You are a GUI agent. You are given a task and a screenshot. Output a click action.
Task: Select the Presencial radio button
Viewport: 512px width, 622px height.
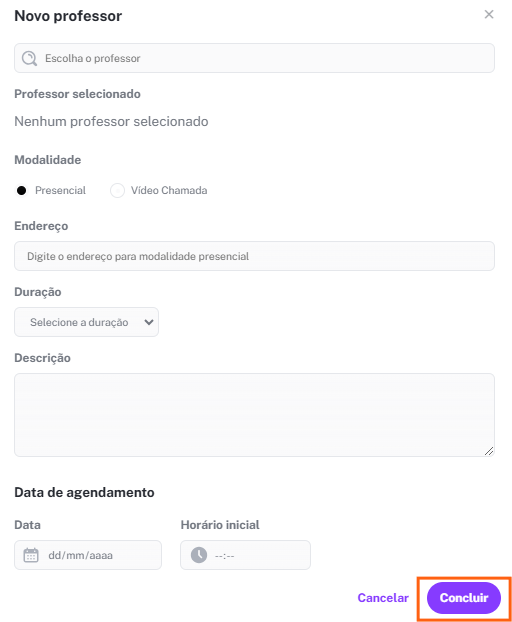coord(22,190)
